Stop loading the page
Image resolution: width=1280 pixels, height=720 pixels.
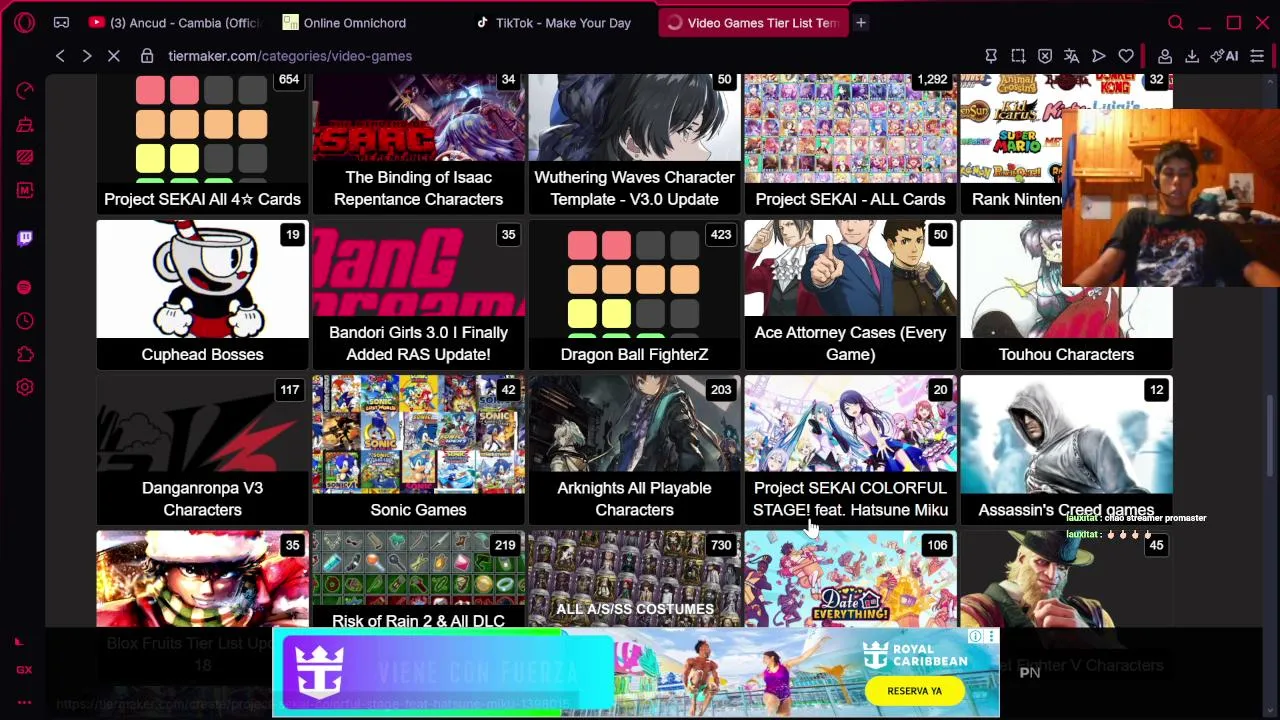(x=114, y=56)
